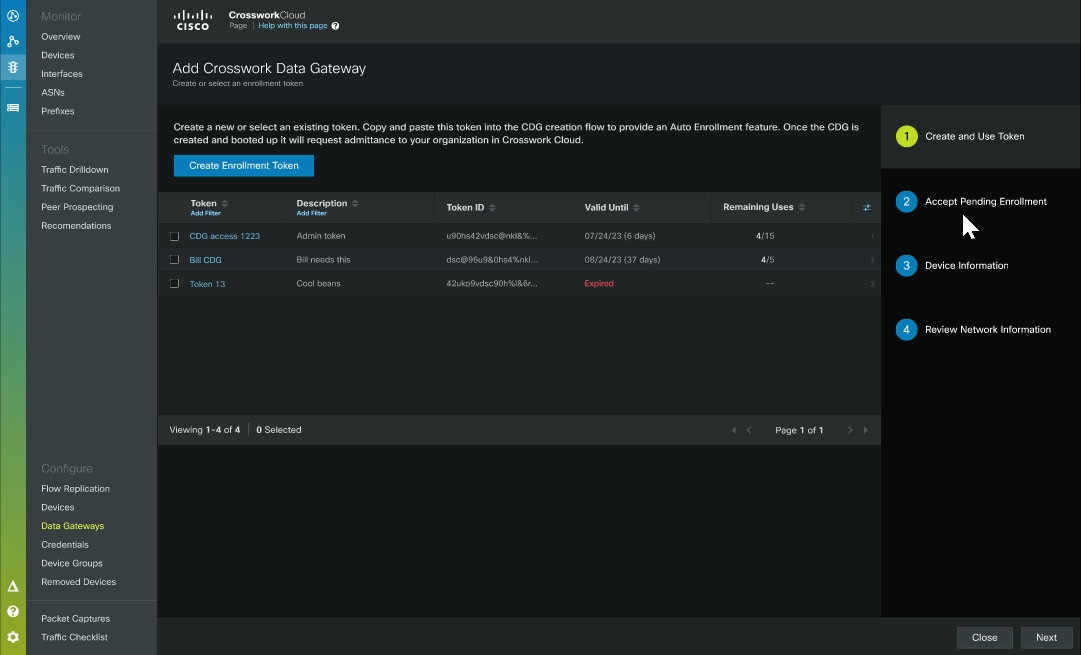Open Devices under Monitor section

pyautogui.click(x=58, y=55)
